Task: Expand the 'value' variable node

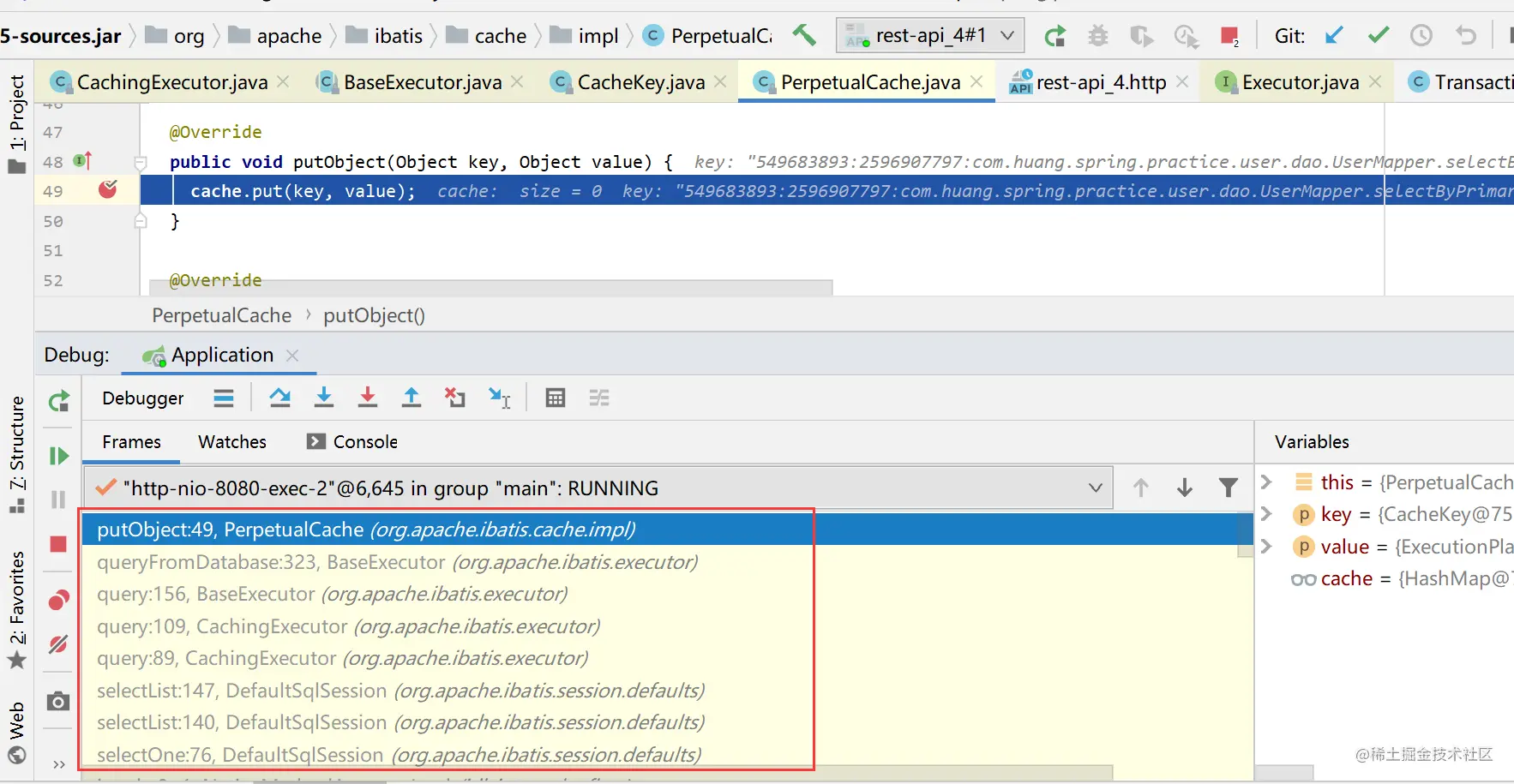Action: pyautogui.click(x=1266, y=547)
